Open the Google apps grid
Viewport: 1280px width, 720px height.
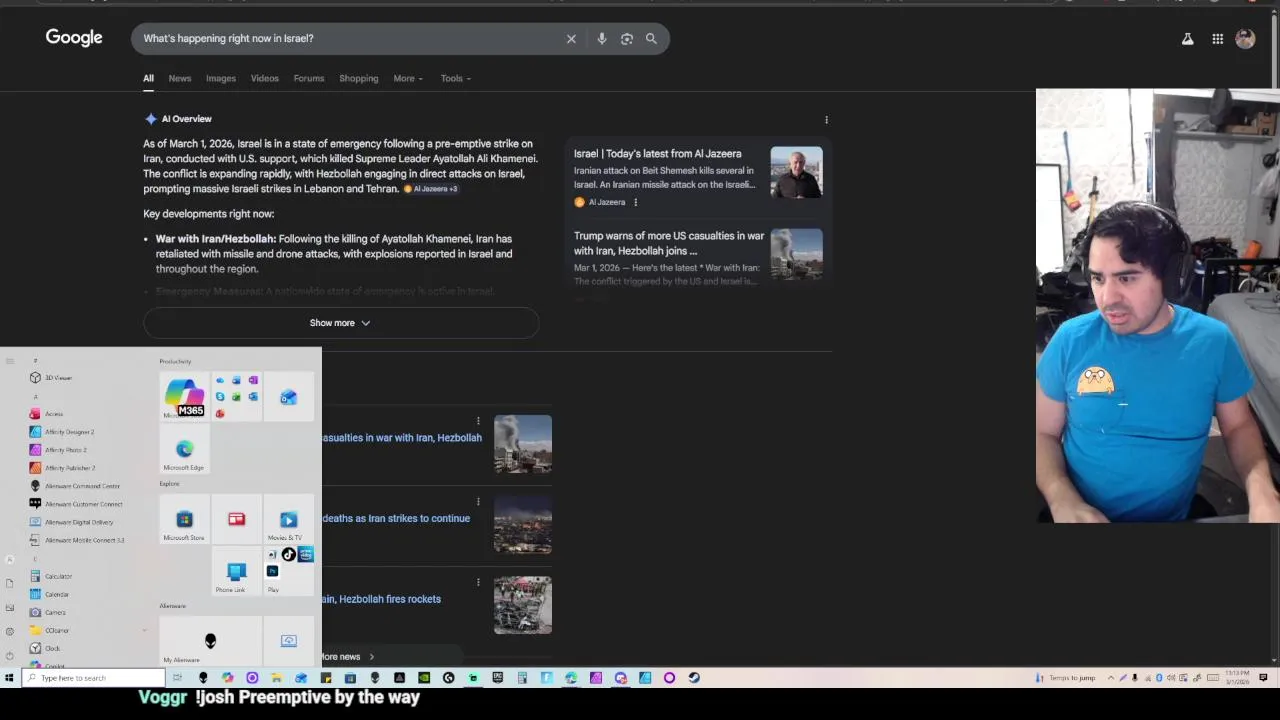[1217, 39]
